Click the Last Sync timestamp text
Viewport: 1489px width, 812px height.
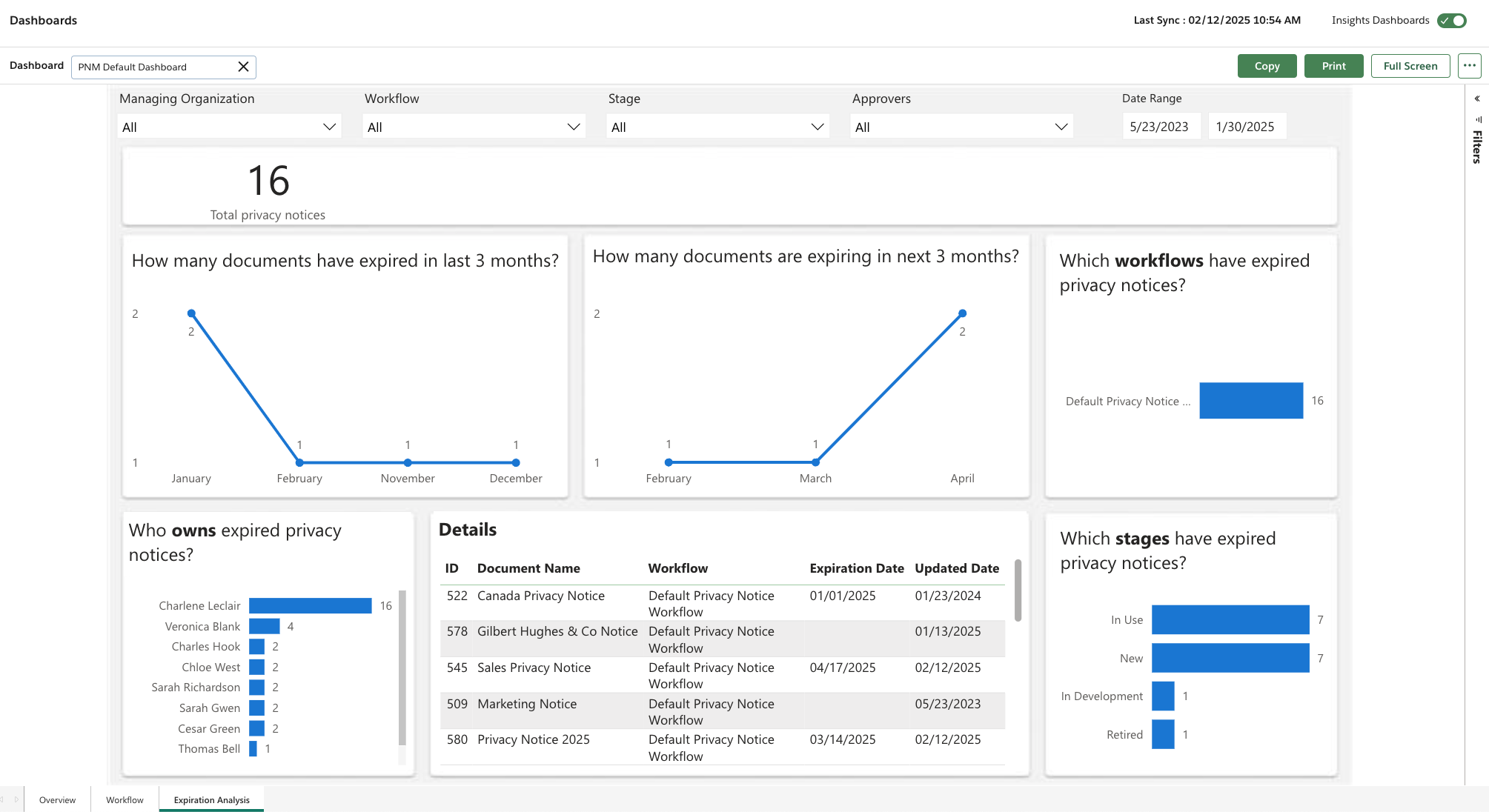tap(1217, 20)
